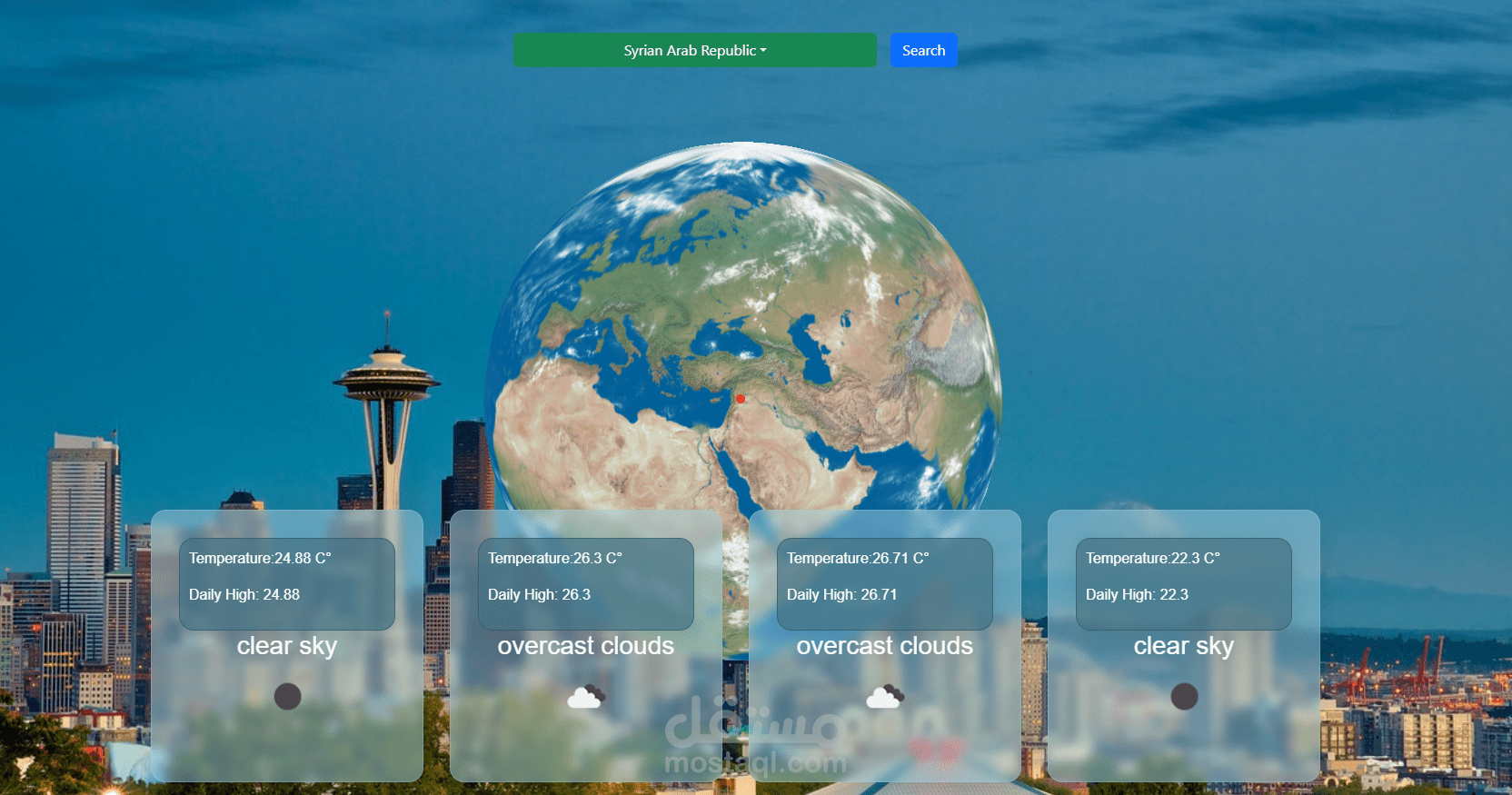Click the Daily High: 26.71 text
This screenshot has height=795, width=1512.
click(x=842, y=594)
